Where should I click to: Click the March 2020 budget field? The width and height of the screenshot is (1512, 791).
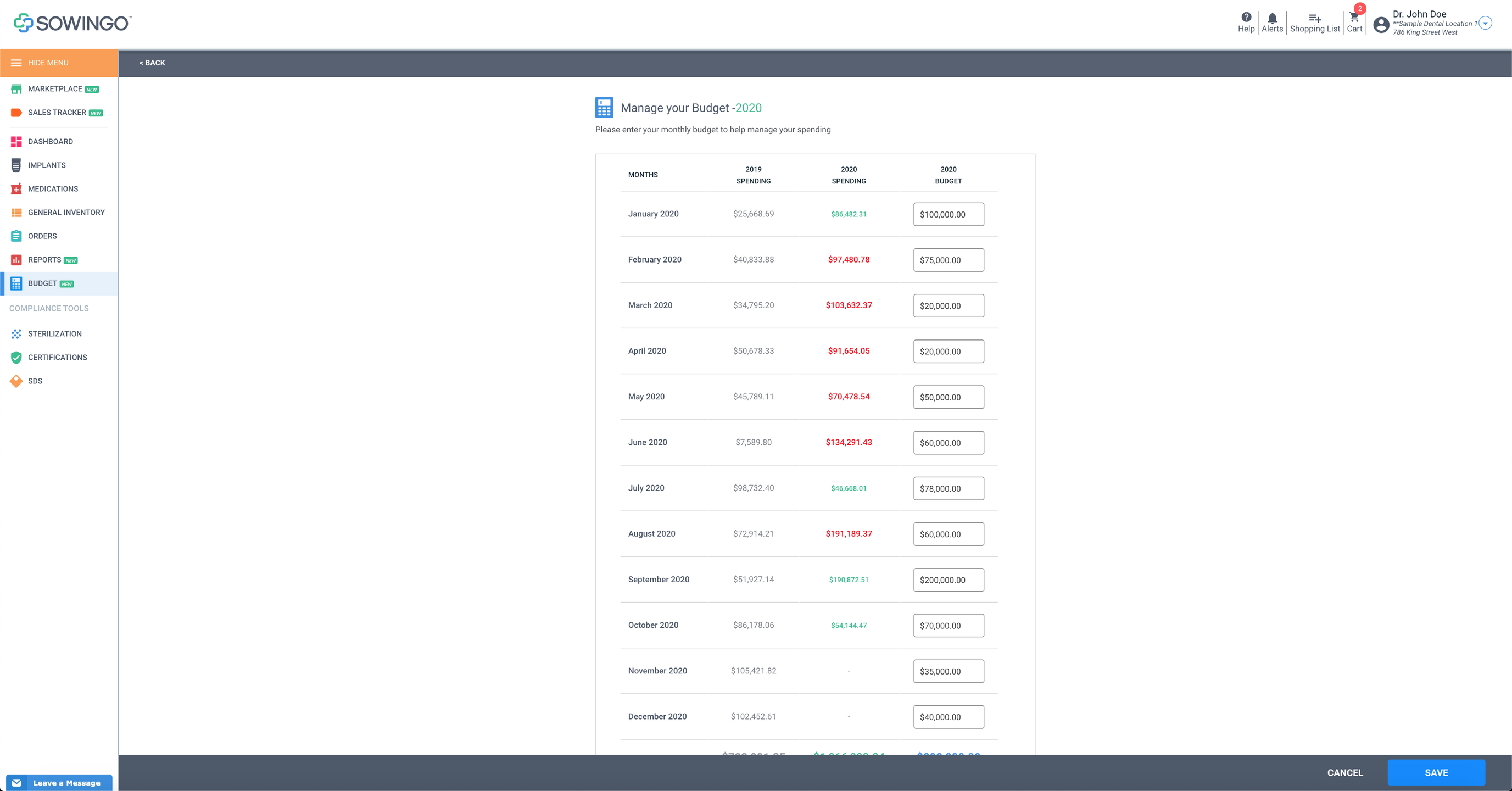click(949, 306)
